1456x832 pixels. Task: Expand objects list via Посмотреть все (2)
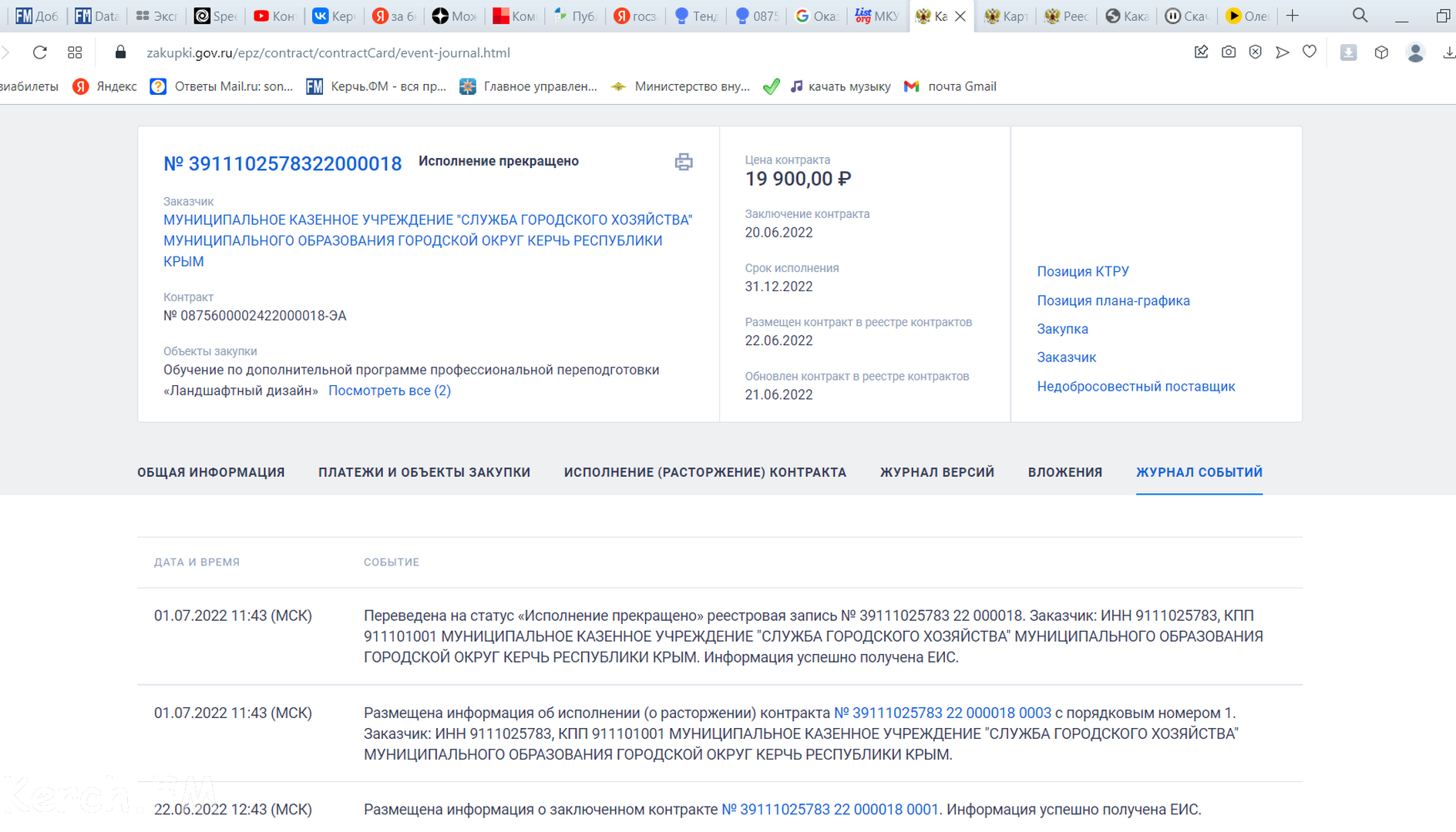tap(389, 391)
